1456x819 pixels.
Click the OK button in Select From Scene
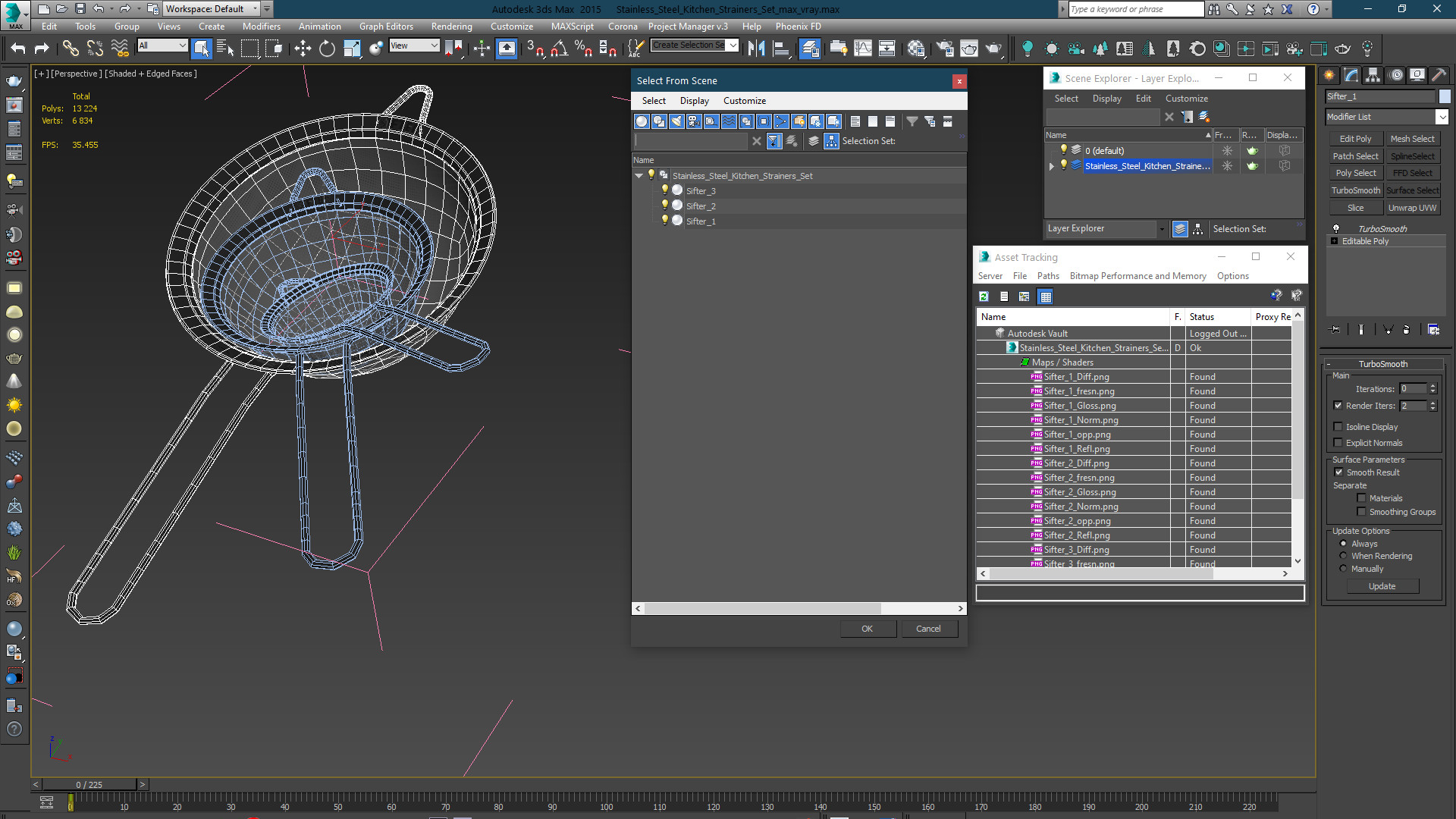[868, 629]
